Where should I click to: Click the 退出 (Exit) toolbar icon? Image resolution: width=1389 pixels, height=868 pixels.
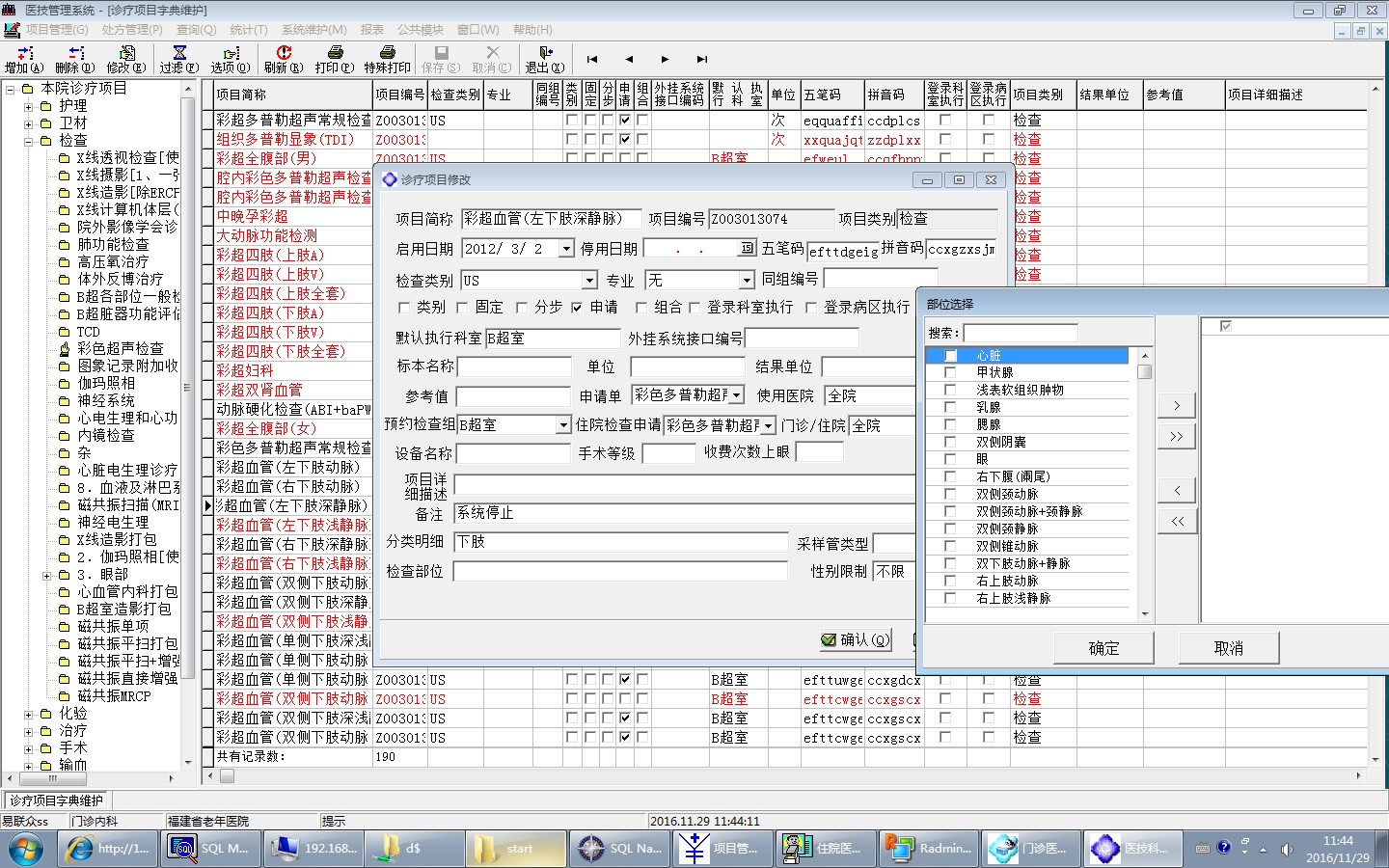(x=545, y=59)
